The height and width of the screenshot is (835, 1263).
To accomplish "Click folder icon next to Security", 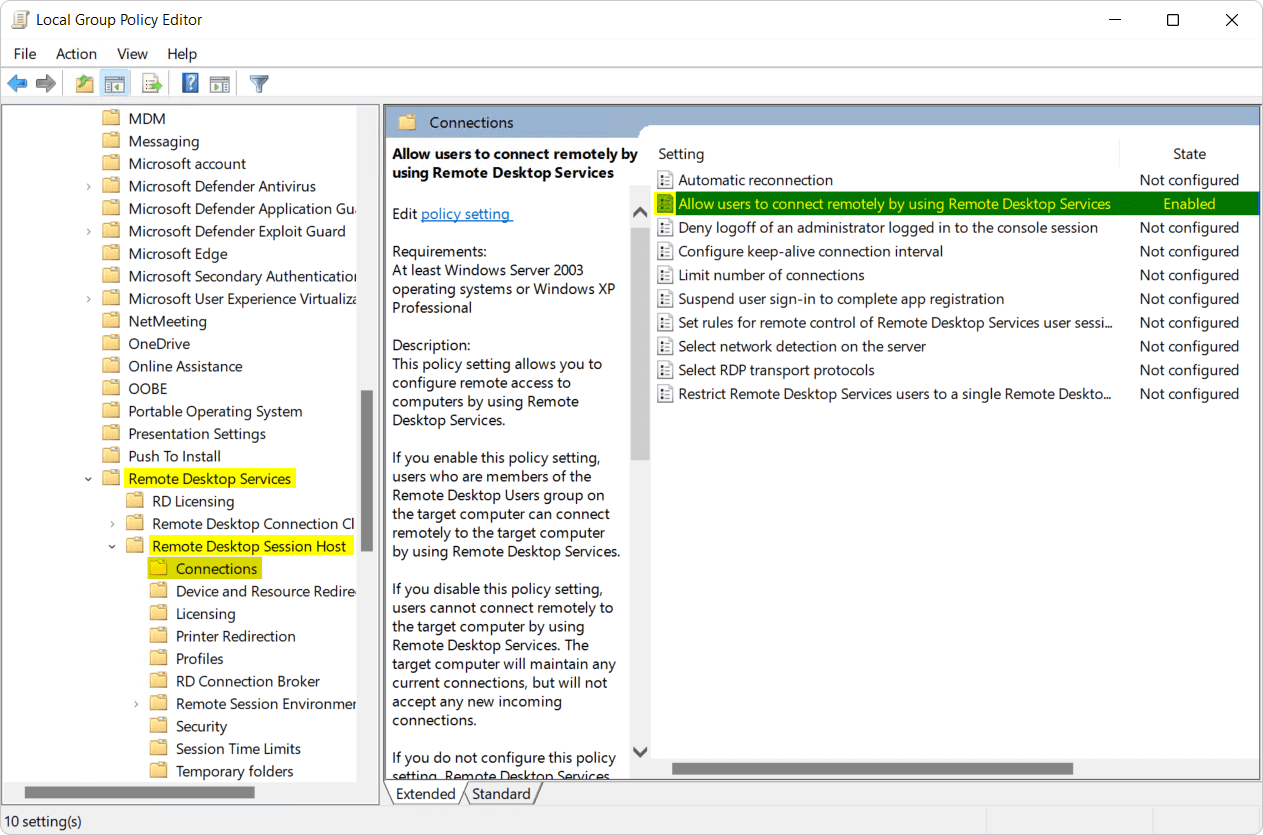I will [159, 726].
